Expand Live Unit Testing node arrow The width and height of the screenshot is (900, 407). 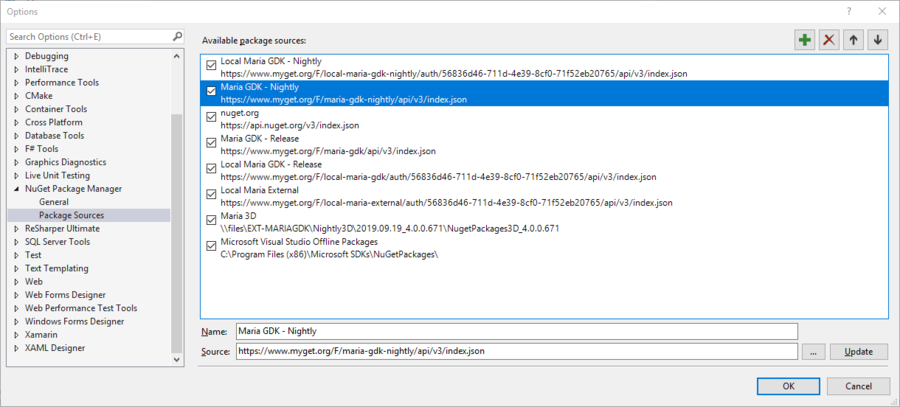pyautogui.click(x=16, y=176)
